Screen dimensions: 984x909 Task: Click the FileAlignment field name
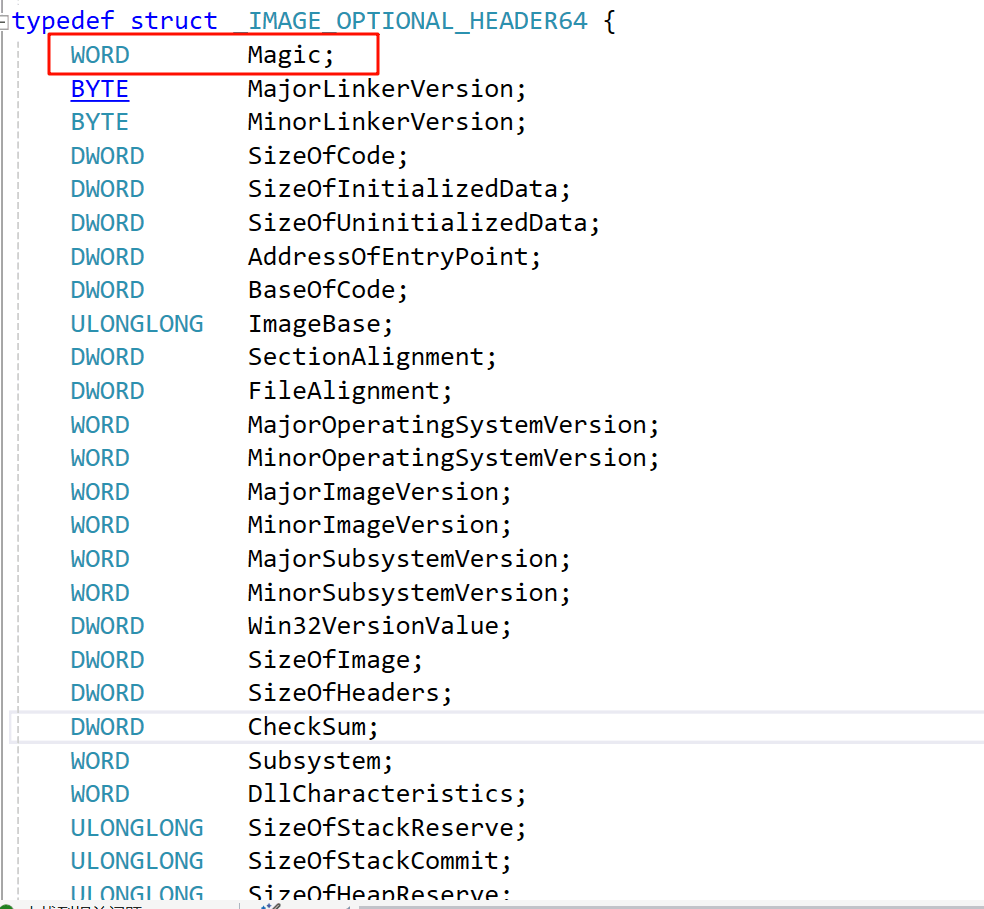coord(343,391)
